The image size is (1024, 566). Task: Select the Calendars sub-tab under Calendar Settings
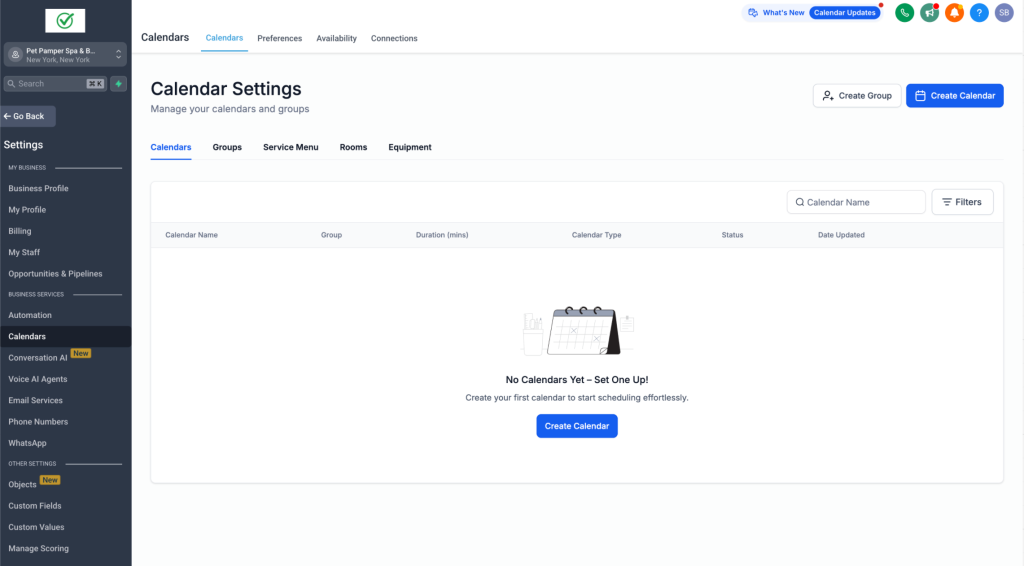171,148
